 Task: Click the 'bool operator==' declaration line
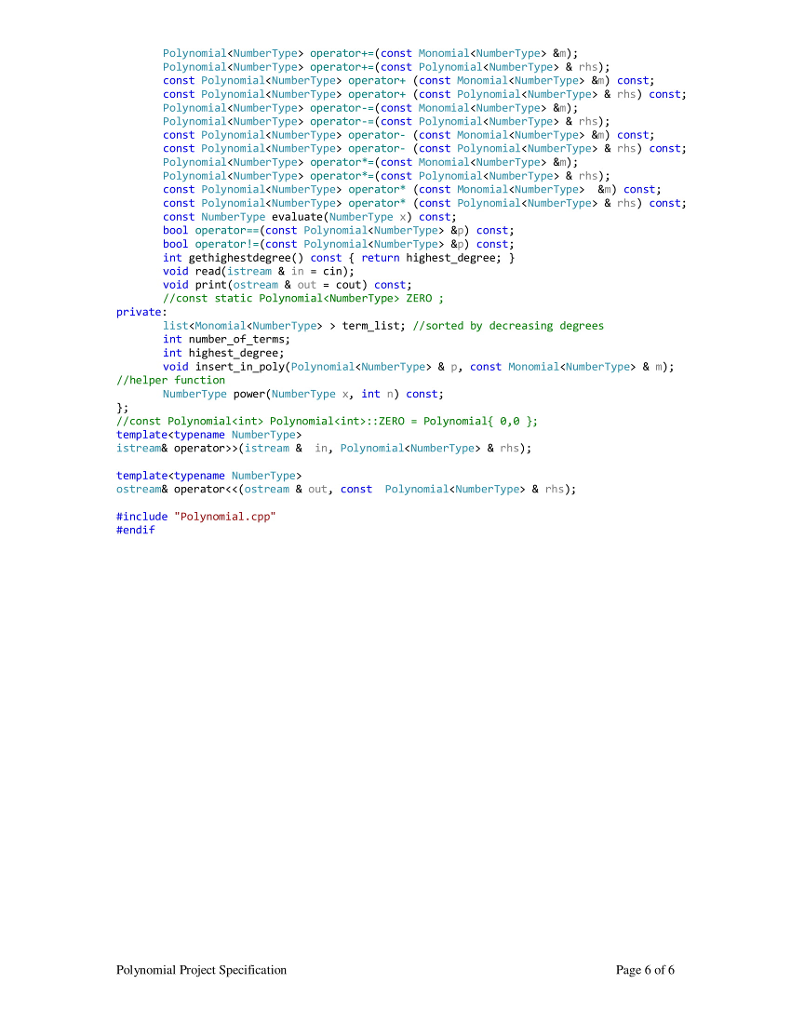338,231
